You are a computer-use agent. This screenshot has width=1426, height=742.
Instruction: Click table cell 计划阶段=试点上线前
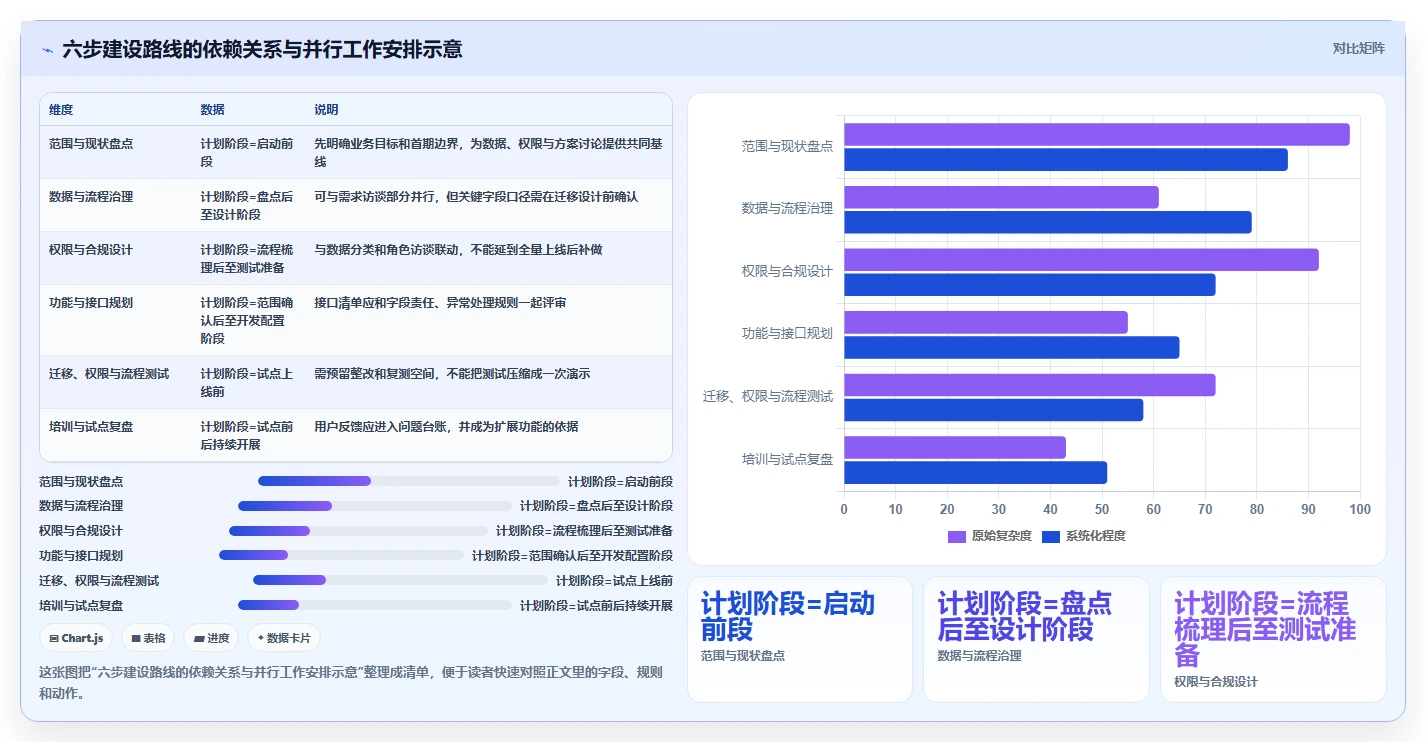247,383
